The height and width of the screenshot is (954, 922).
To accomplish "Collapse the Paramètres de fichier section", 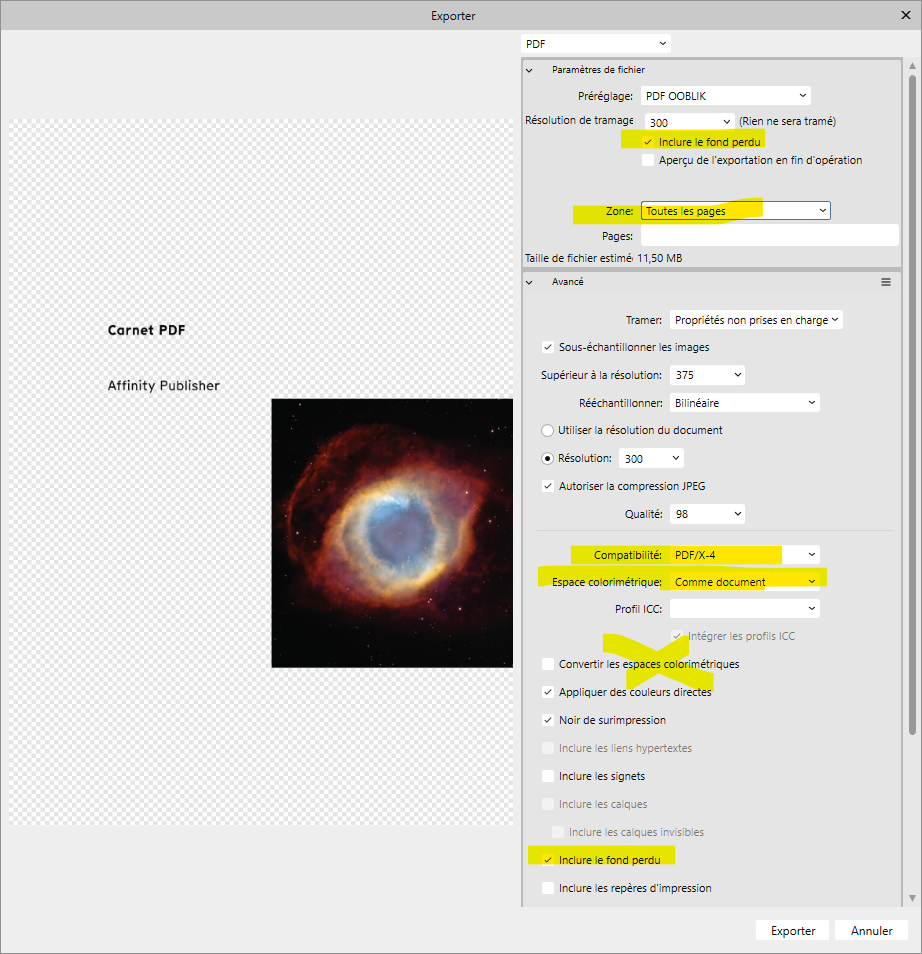I will [530, 70].
